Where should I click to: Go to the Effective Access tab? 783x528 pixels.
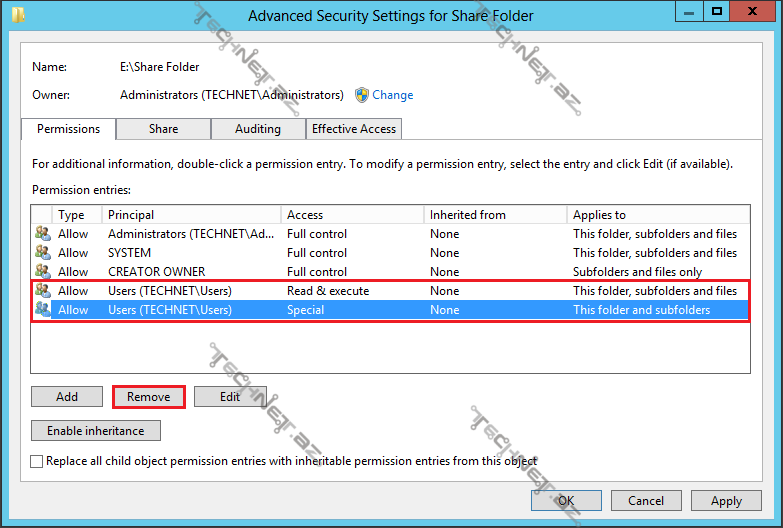(354, 129)
